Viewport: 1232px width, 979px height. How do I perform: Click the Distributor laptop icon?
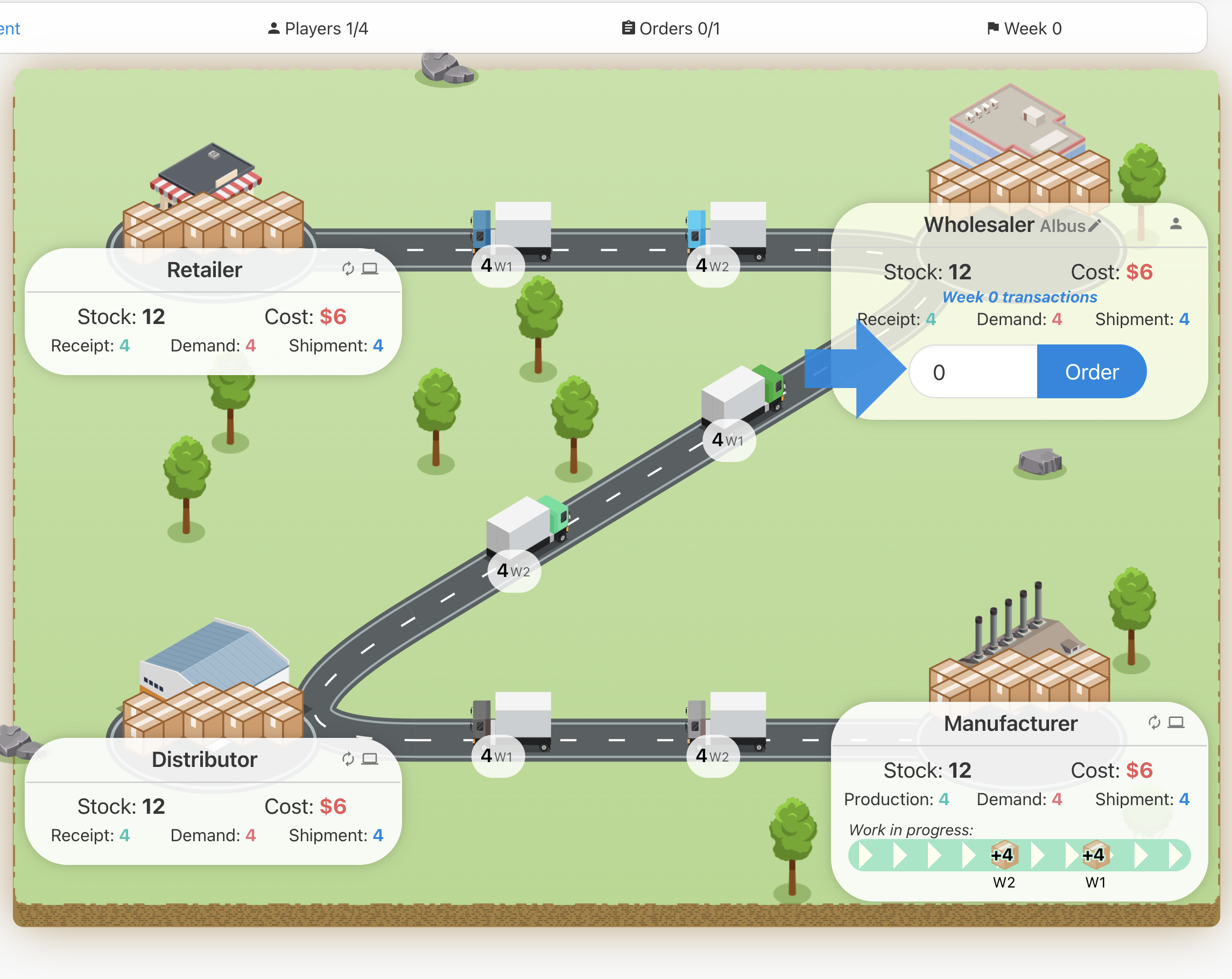(370, 759)
